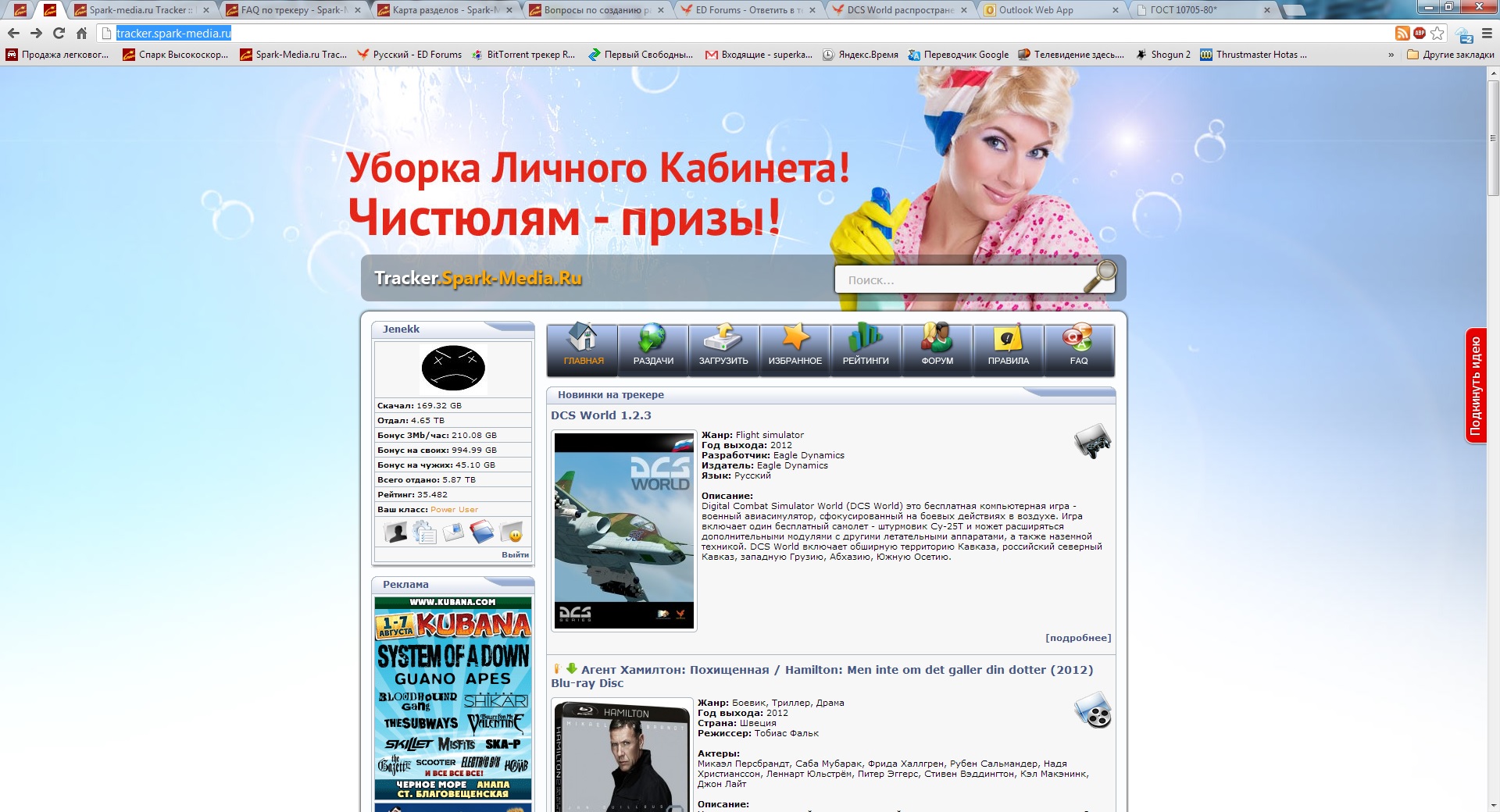Click Подкинуть идею side button

(1476, 385)
